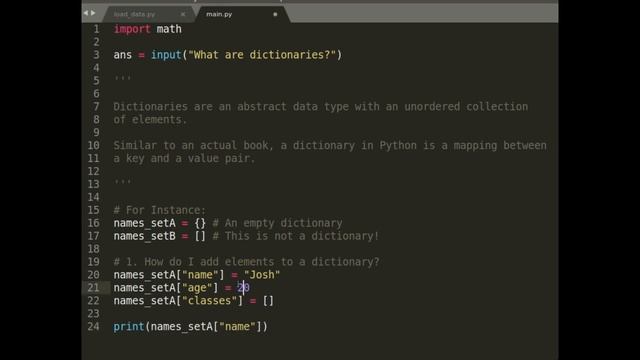Go to previous tab with left arrow
Image resolution: width=640 pixels, height=360 pixels.
(86, 13)
